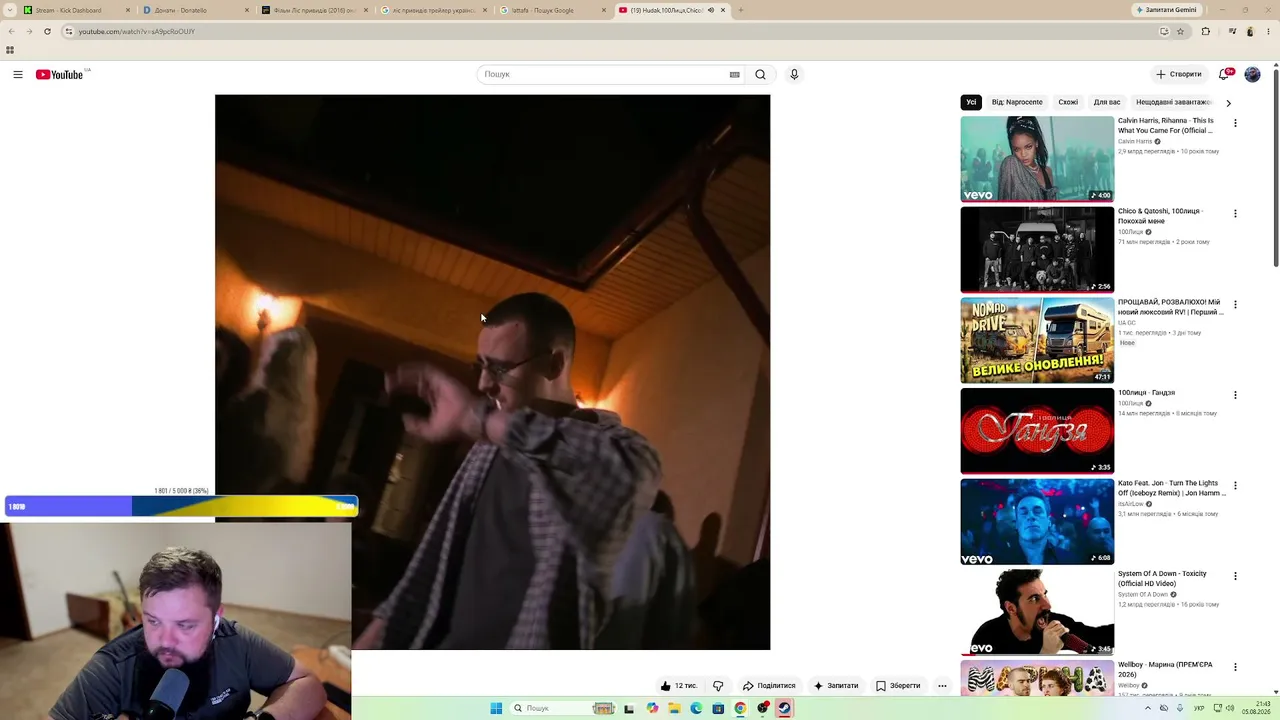Viewport: 1280px width, 720px height.
Task: Open options menu for Wellboy Марина video
Action: (x=1235, y=667)
